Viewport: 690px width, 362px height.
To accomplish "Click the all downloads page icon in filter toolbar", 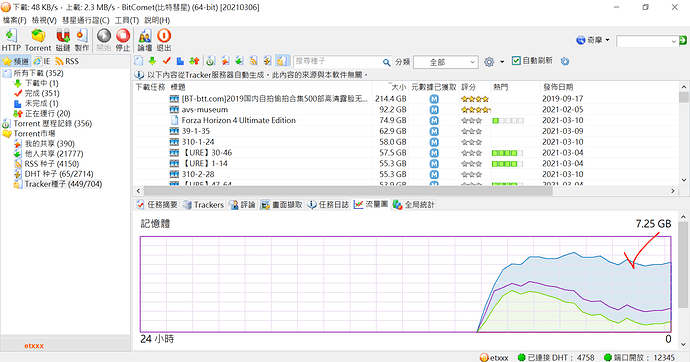I will pos(139,61).
